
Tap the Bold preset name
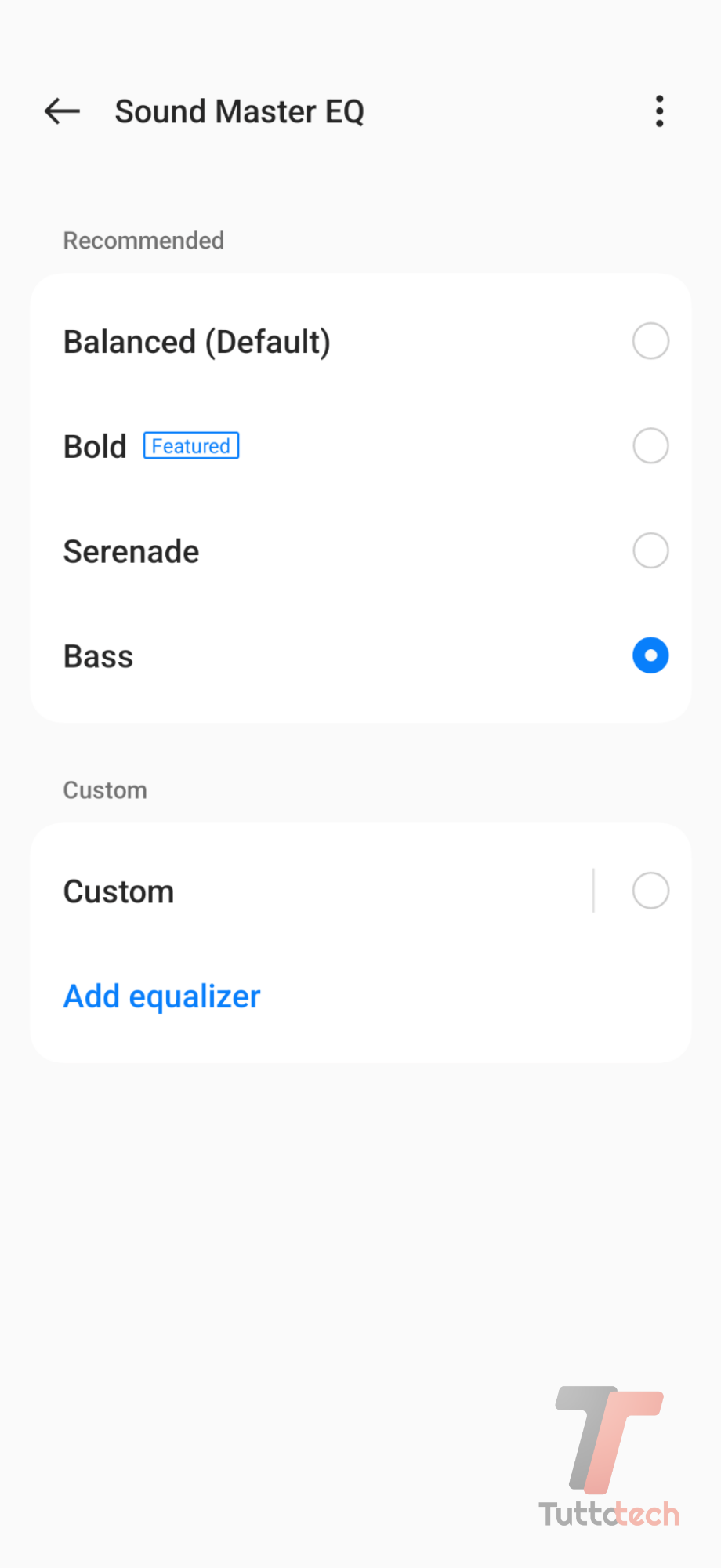coord(95,447)
